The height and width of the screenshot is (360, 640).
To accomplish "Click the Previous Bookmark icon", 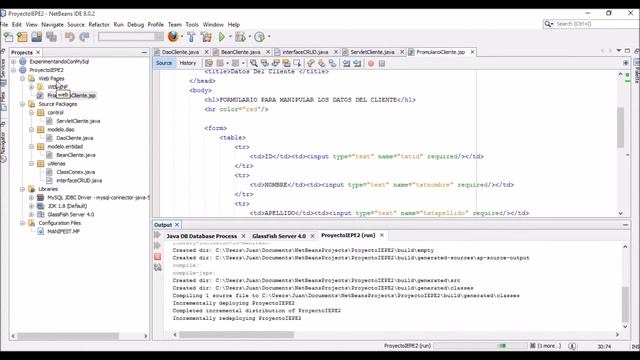I will pos(311,63).
